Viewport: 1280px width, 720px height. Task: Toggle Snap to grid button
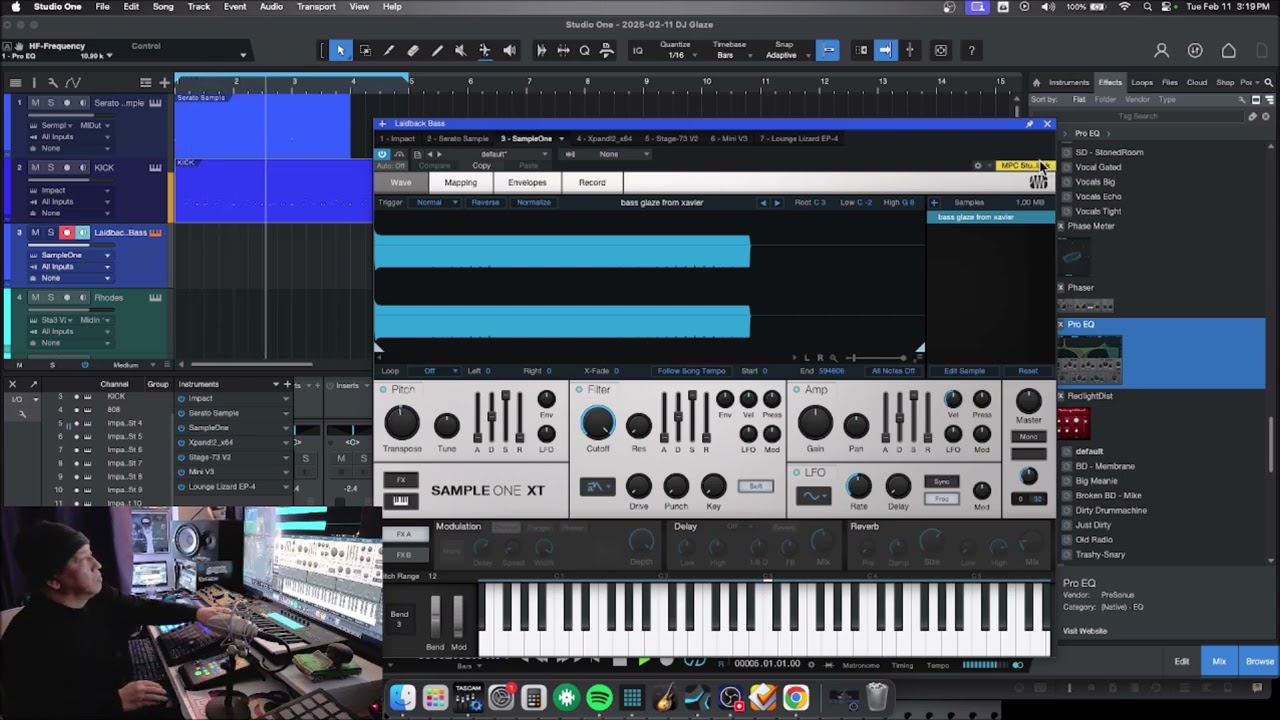[828, 50]
